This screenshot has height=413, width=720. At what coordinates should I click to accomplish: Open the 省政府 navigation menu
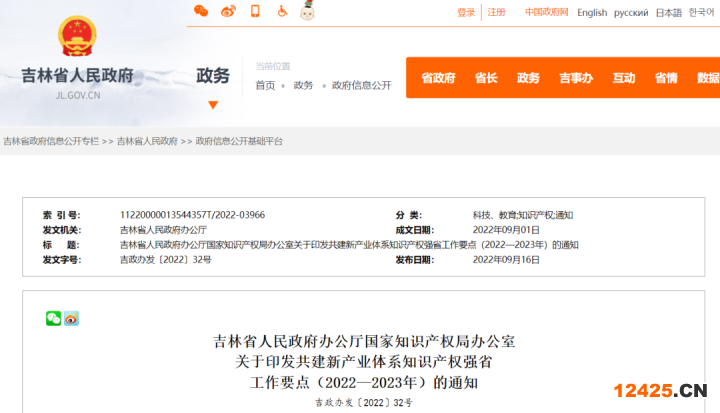coord(438,78)
